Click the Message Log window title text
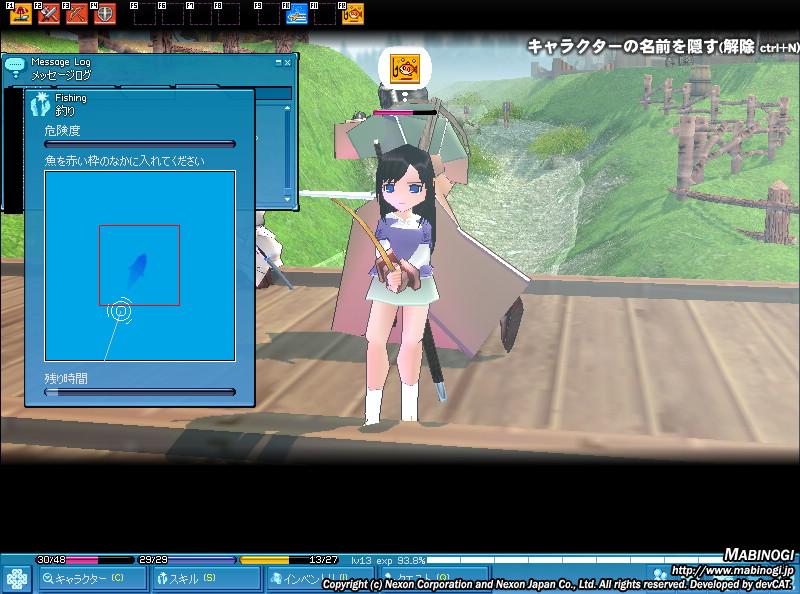800x594 pixels. tap(61, 68)
